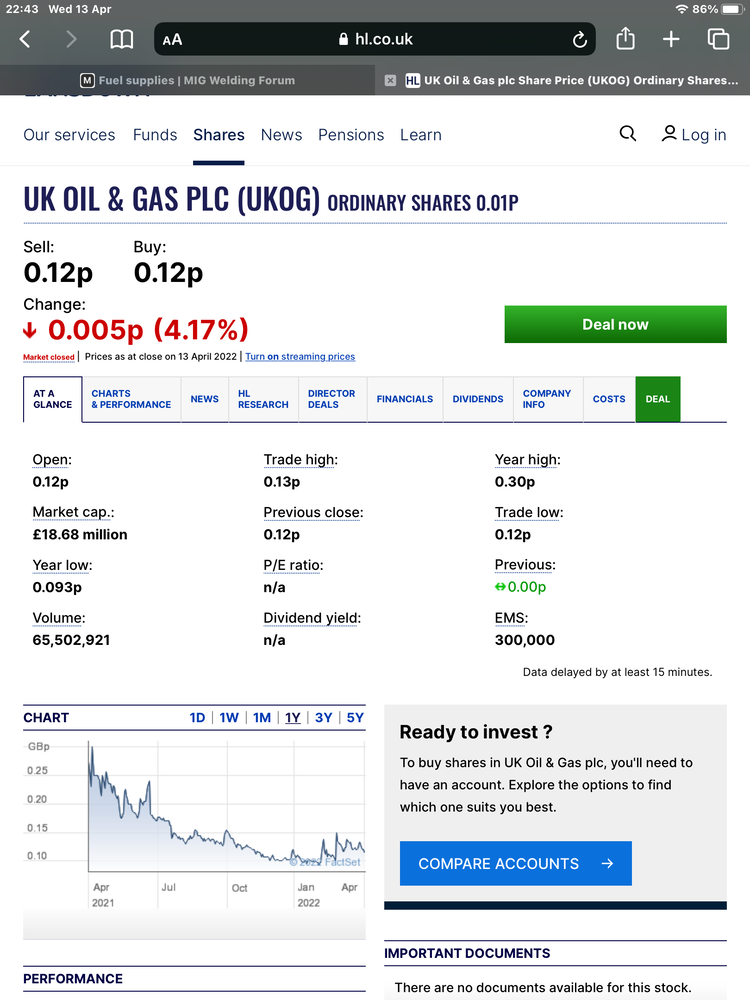Select the 1D chart range
750x1000 pixels.
tap(197, 717)
